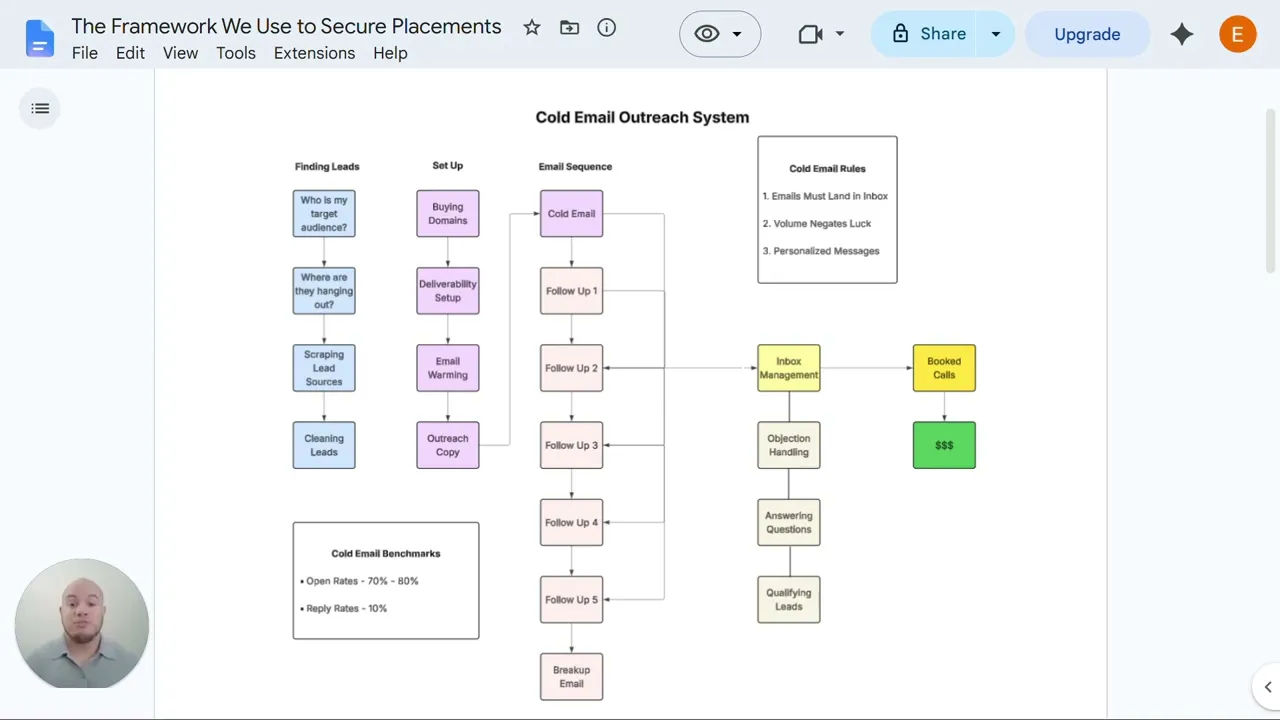Expand the side panel chevron arrow
1280x720 pixels.
click(1267, 687)
